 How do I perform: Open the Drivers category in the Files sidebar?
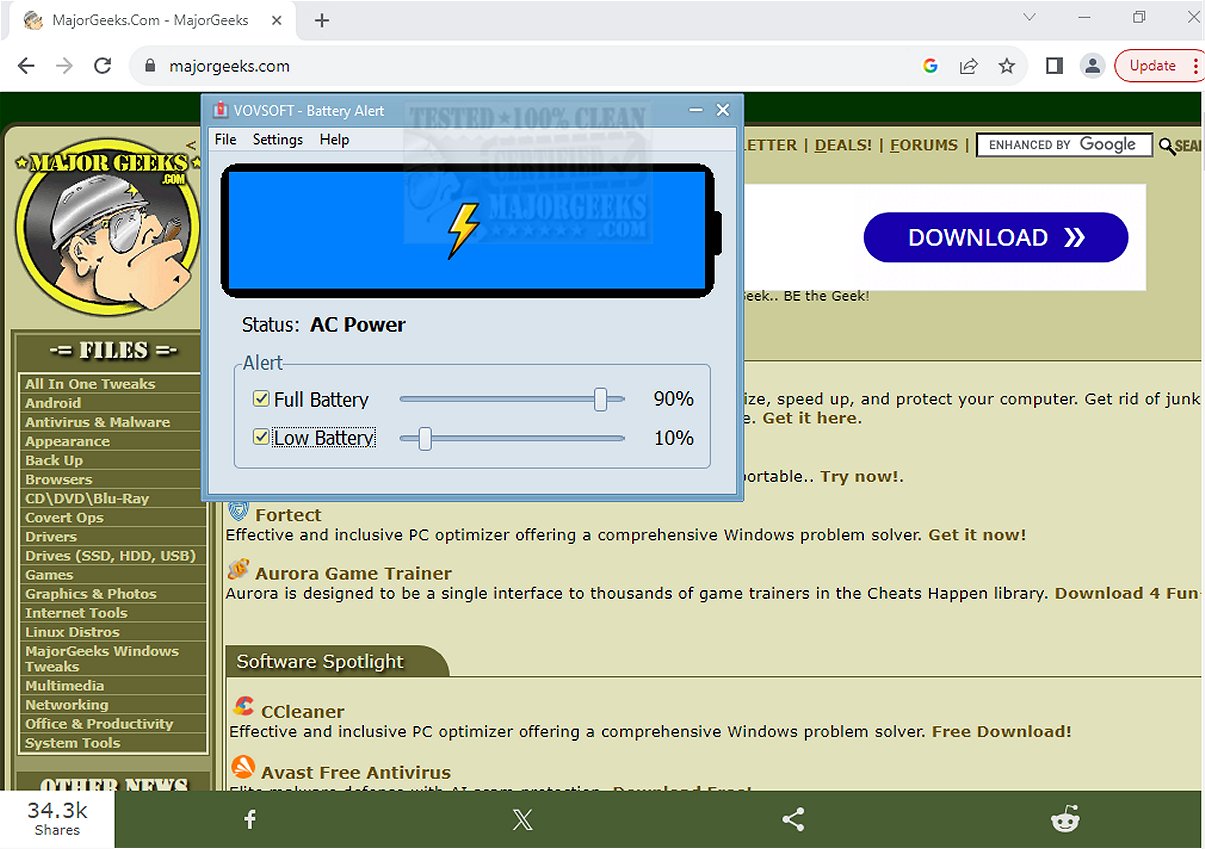[52, 536]
